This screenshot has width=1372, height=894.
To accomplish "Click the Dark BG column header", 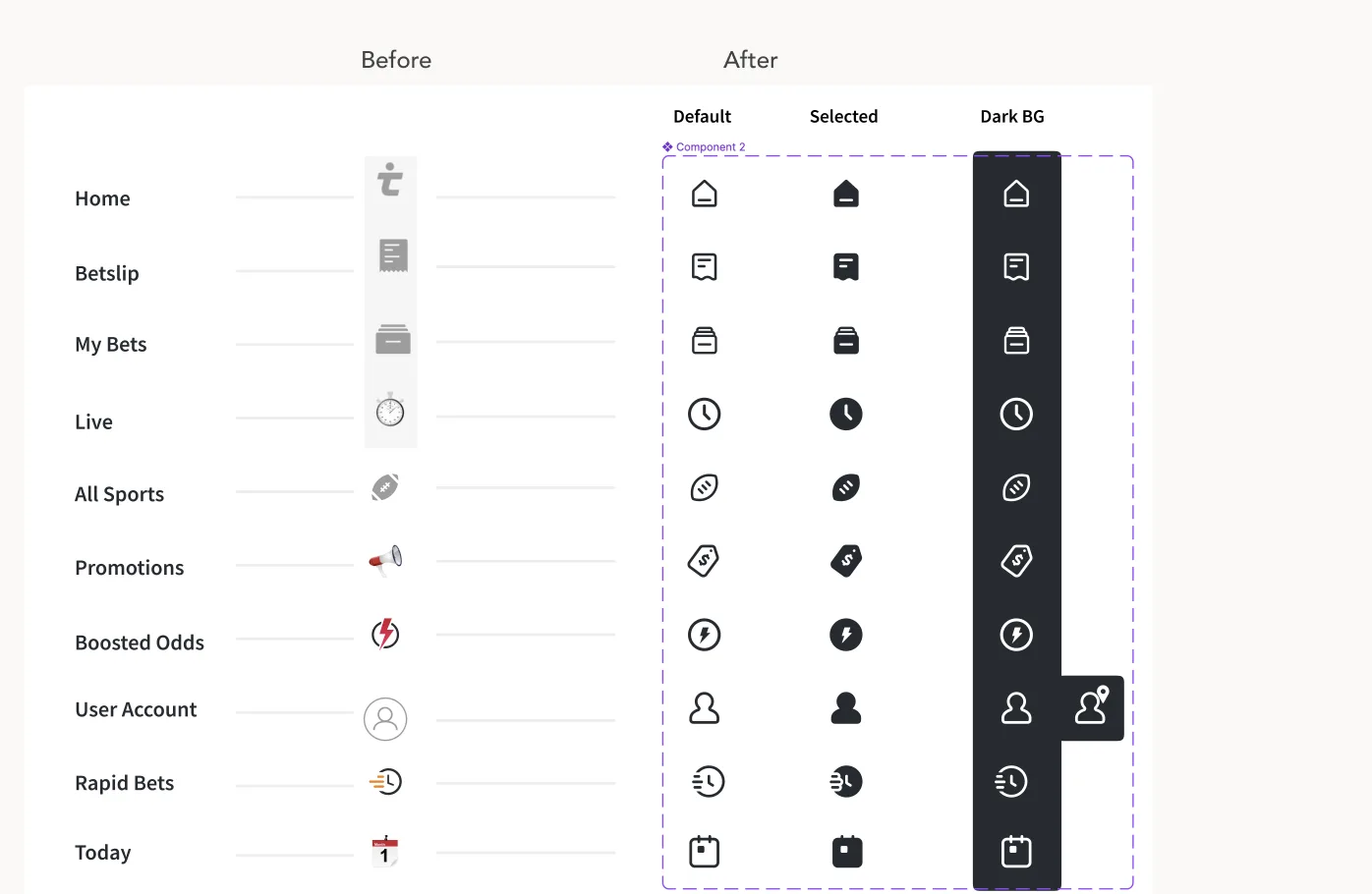I will 1012,116.
